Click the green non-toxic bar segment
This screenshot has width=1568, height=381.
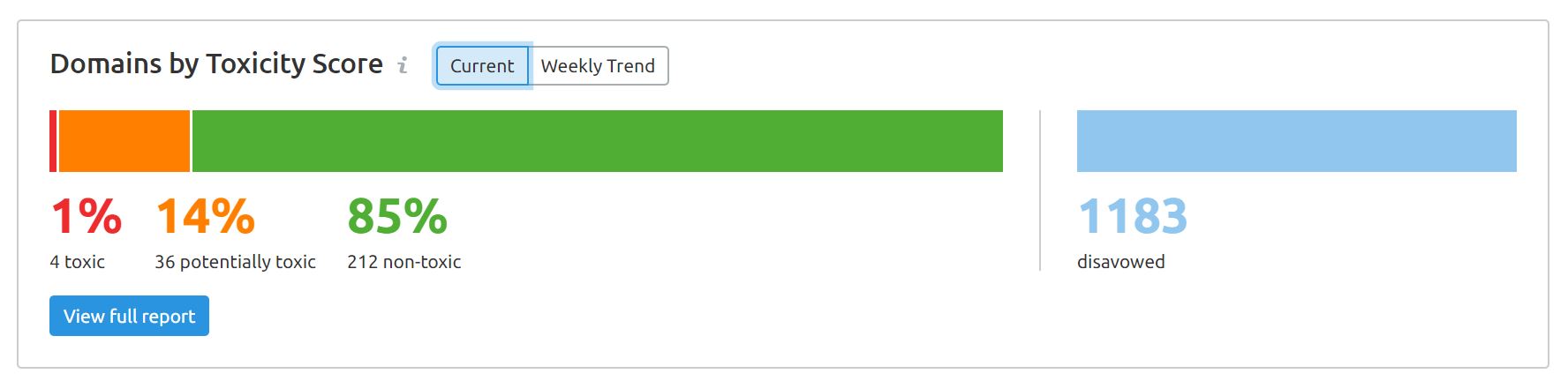(598, 141)
